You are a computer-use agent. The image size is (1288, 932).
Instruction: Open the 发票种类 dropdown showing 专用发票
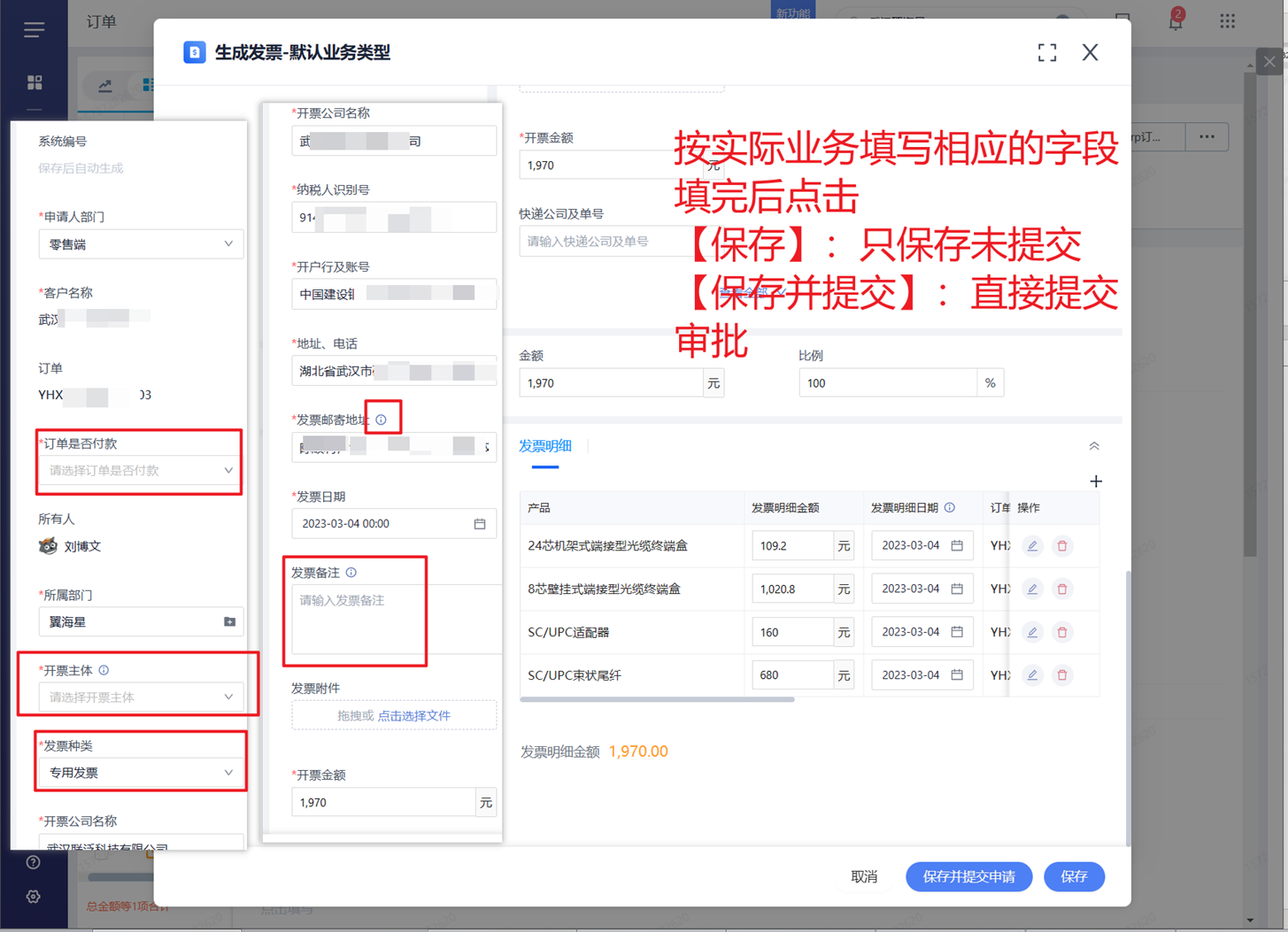click(x=141, y=773)
